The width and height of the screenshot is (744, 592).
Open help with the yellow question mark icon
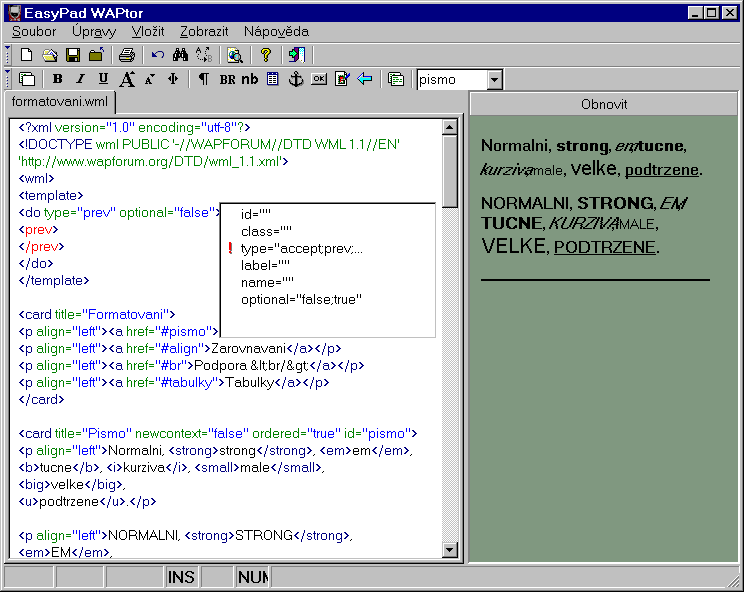(x=266, y=55)
